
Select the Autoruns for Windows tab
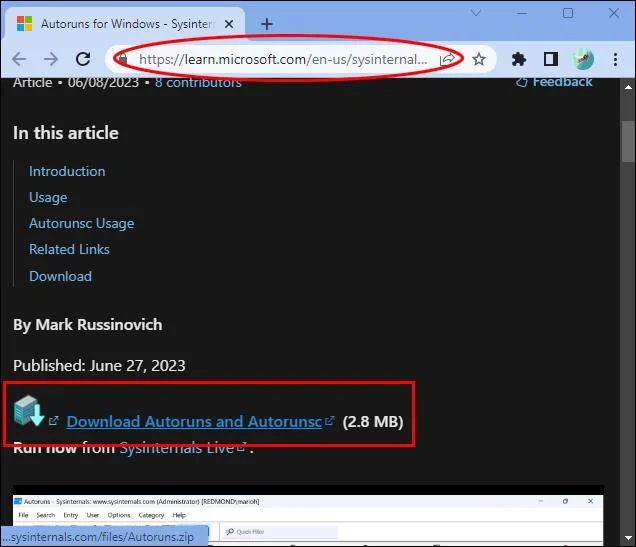coord(124,24)
